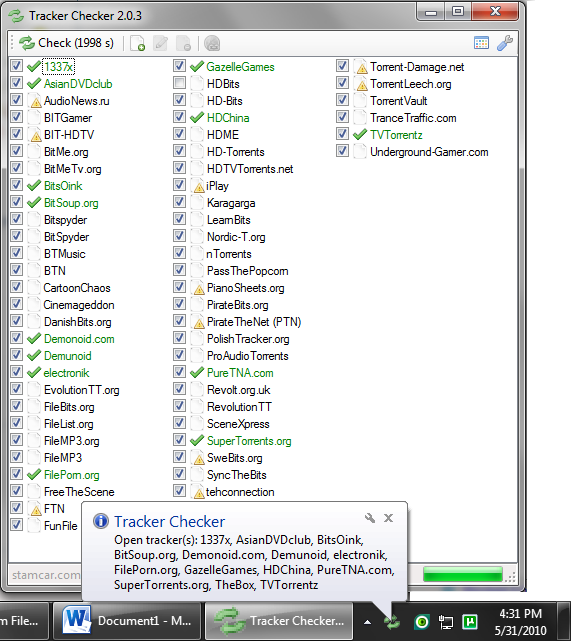571x641 pixels.
Task: Select the TranceTraffic.com tracker entry
Action: [x=413, y=118]
